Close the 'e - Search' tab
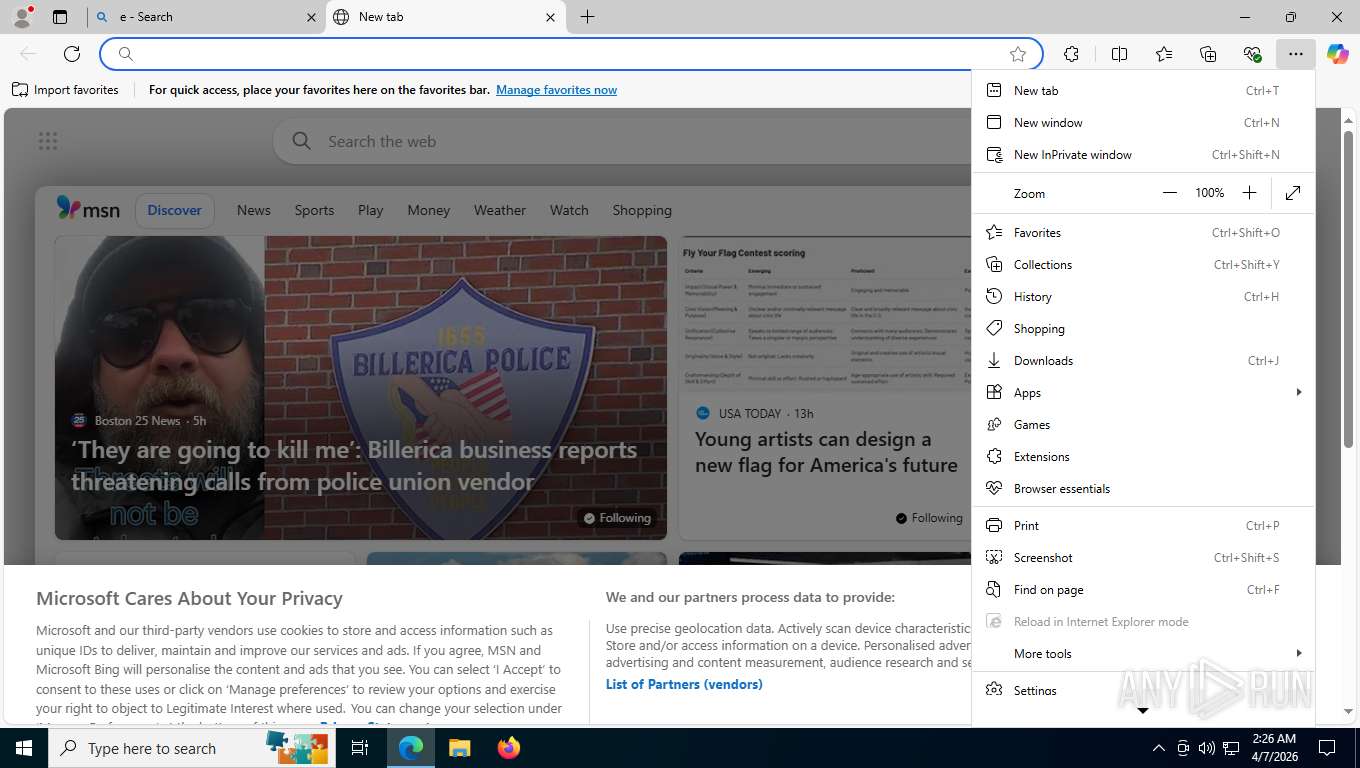Viewport: 1360px width, 768px height. [x=311, y=17]
